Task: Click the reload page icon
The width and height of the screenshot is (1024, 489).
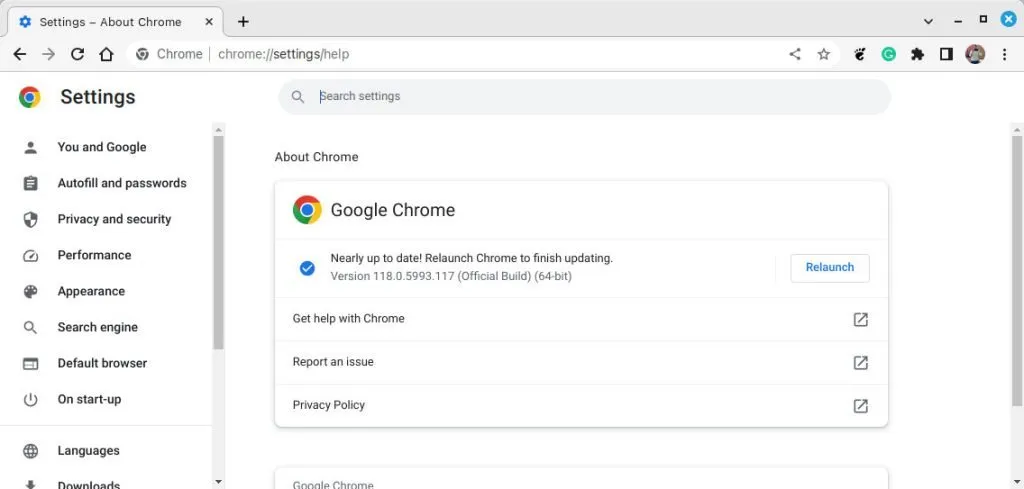Action: 78,54
